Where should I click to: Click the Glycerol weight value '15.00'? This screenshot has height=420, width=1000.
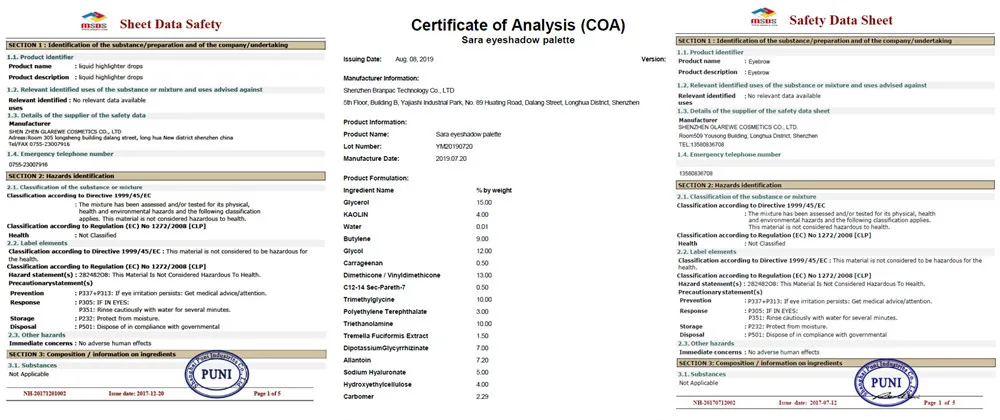pos(483,202)
